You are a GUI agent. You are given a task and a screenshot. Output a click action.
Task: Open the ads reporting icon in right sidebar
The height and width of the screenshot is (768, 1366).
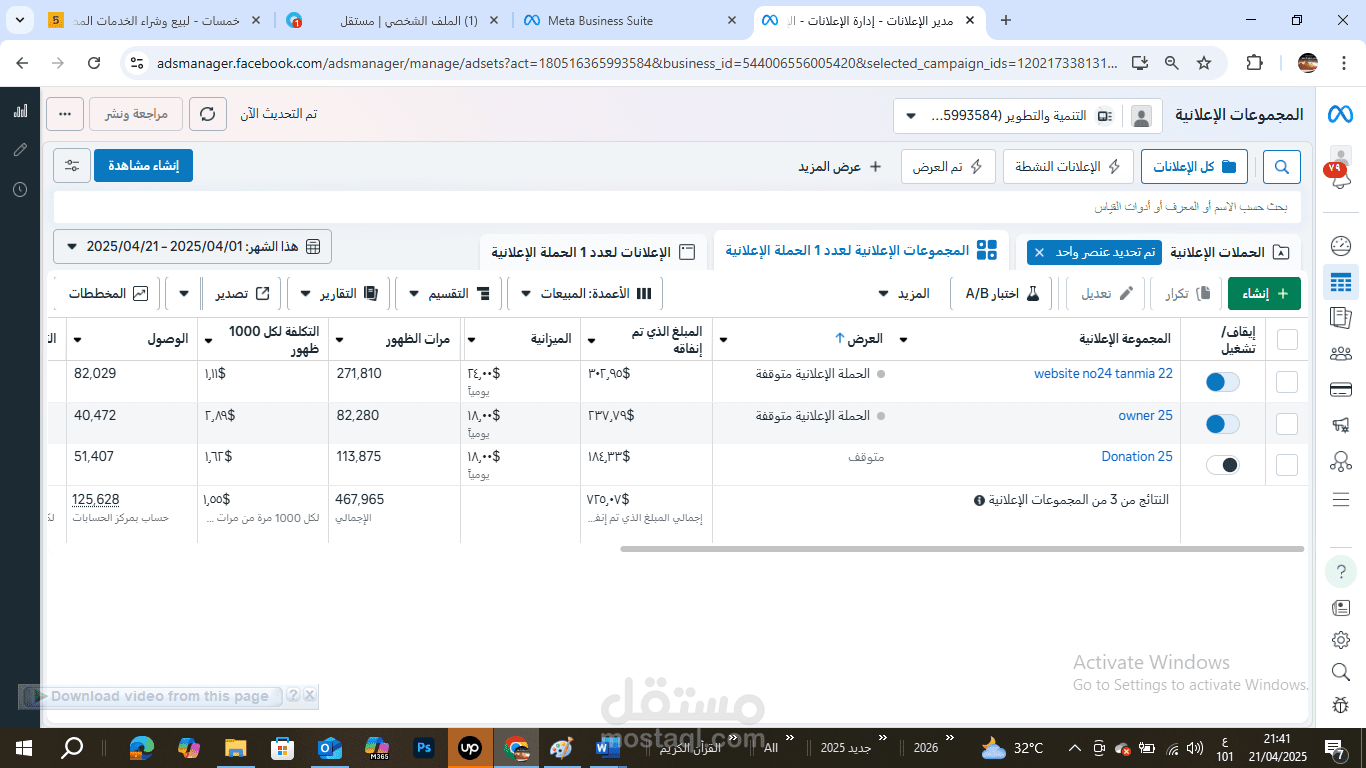tap(1341, 318)
